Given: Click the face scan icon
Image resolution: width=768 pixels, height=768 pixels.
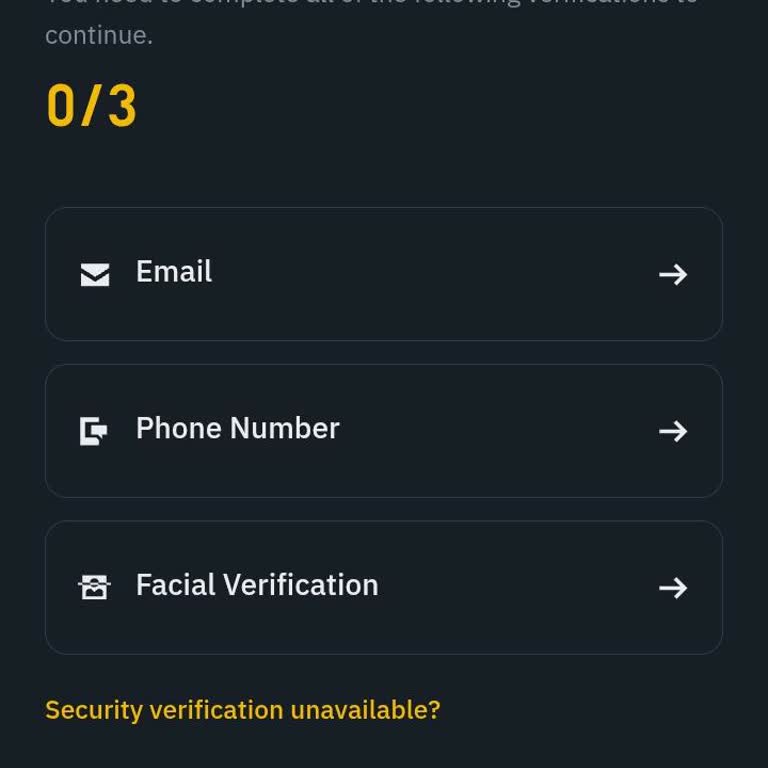Looking at the screenshot, I should click(94, 587).
